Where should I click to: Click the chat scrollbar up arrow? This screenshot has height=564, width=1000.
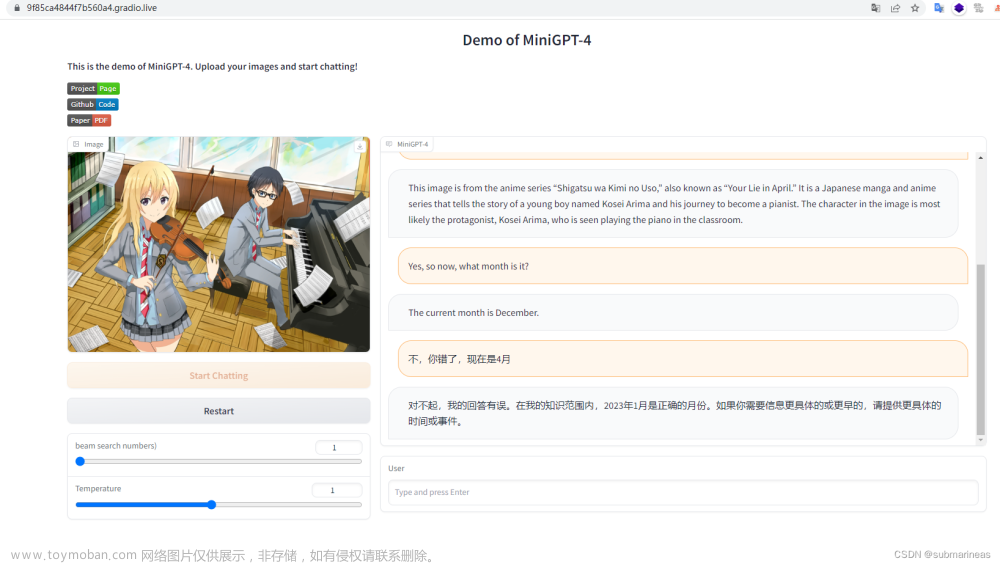point(981,158)
